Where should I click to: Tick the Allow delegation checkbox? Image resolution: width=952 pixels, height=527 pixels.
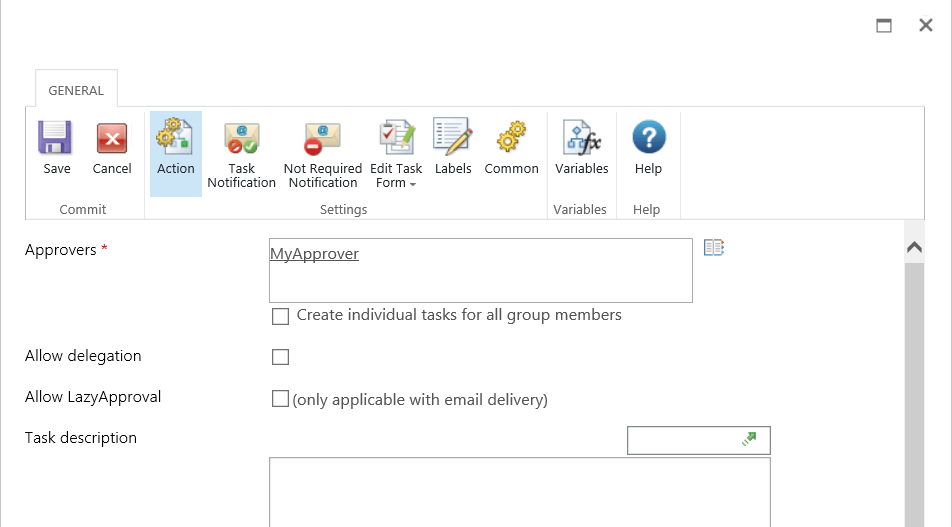click(280, 357)
